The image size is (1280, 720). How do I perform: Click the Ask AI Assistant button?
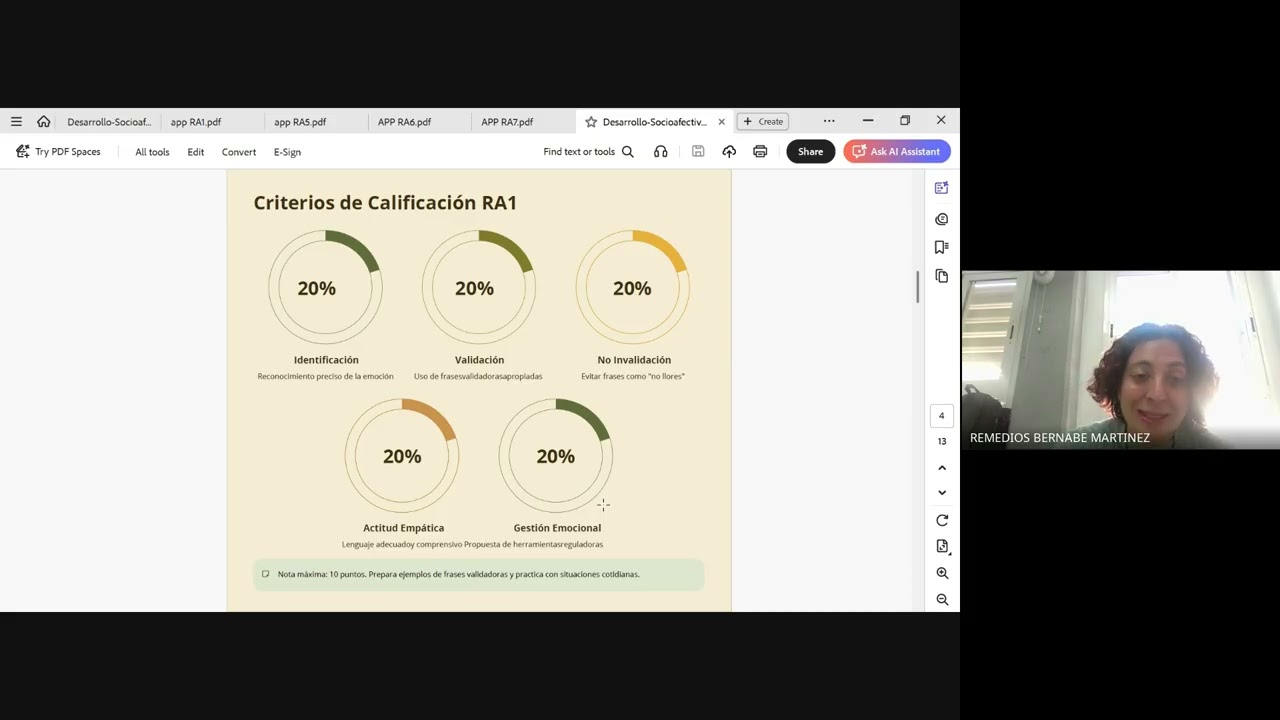[897, 152]
